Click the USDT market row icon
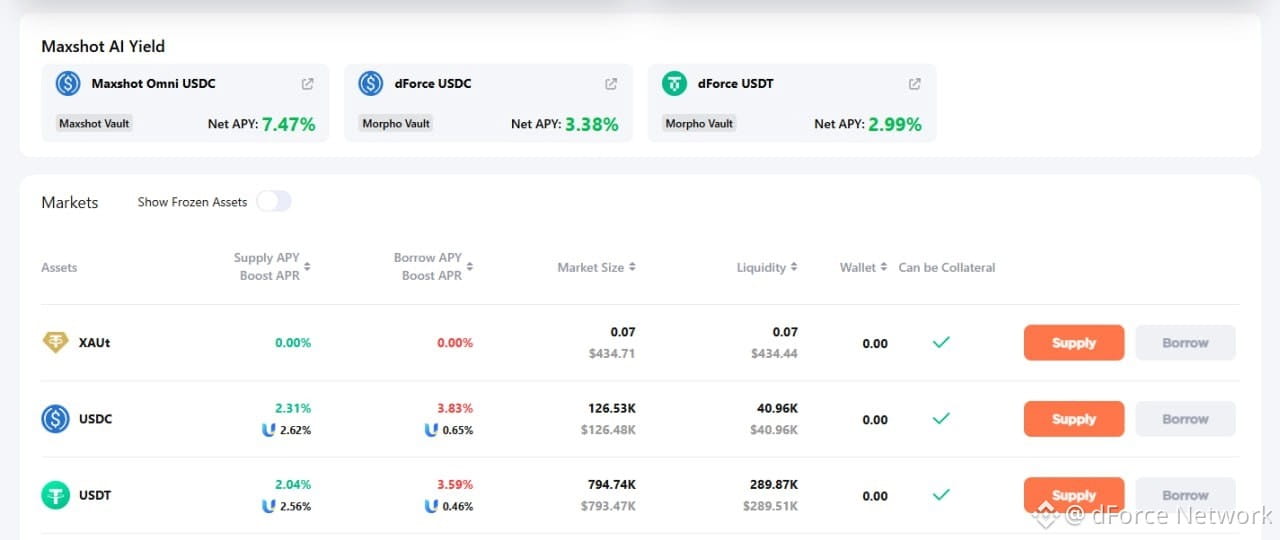1280x540 pixels. (55, 495)
